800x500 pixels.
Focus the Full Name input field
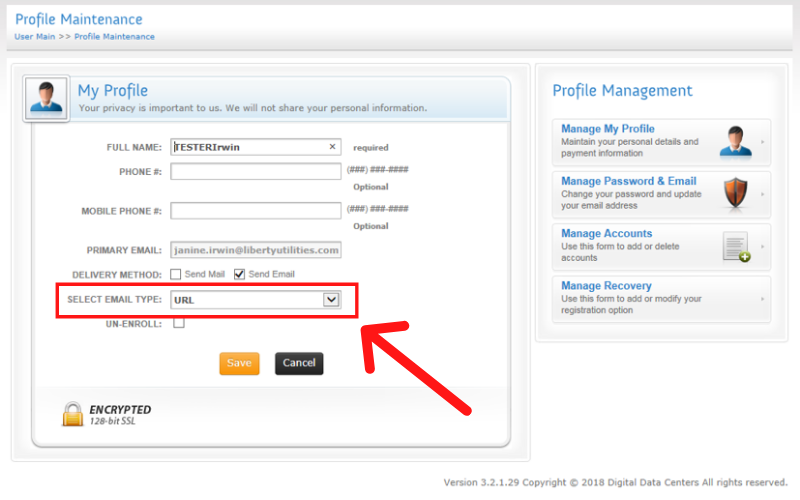point(256,147)
